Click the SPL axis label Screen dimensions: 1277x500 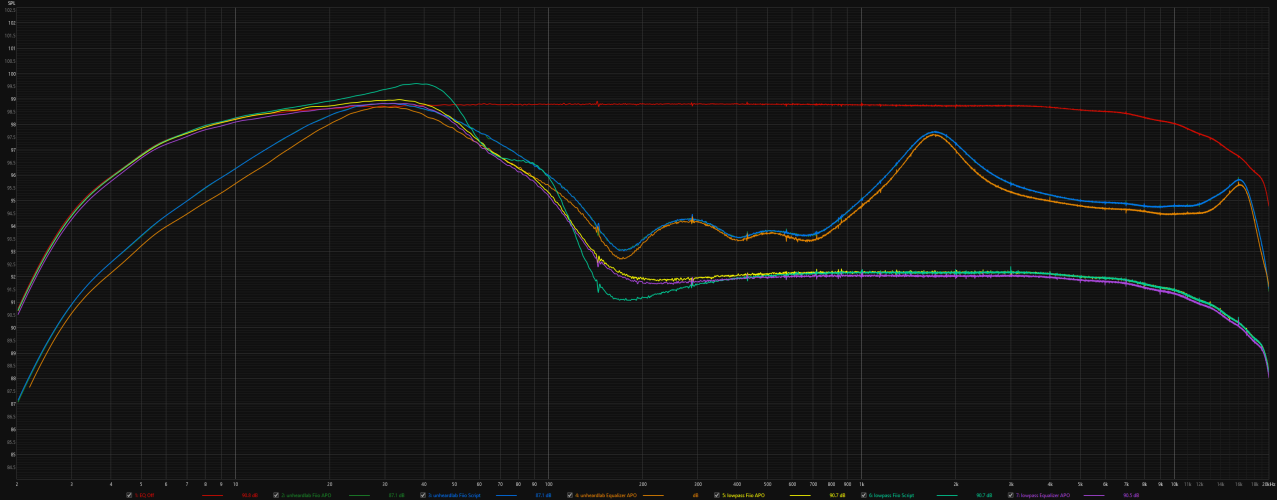tap(11, 4)
